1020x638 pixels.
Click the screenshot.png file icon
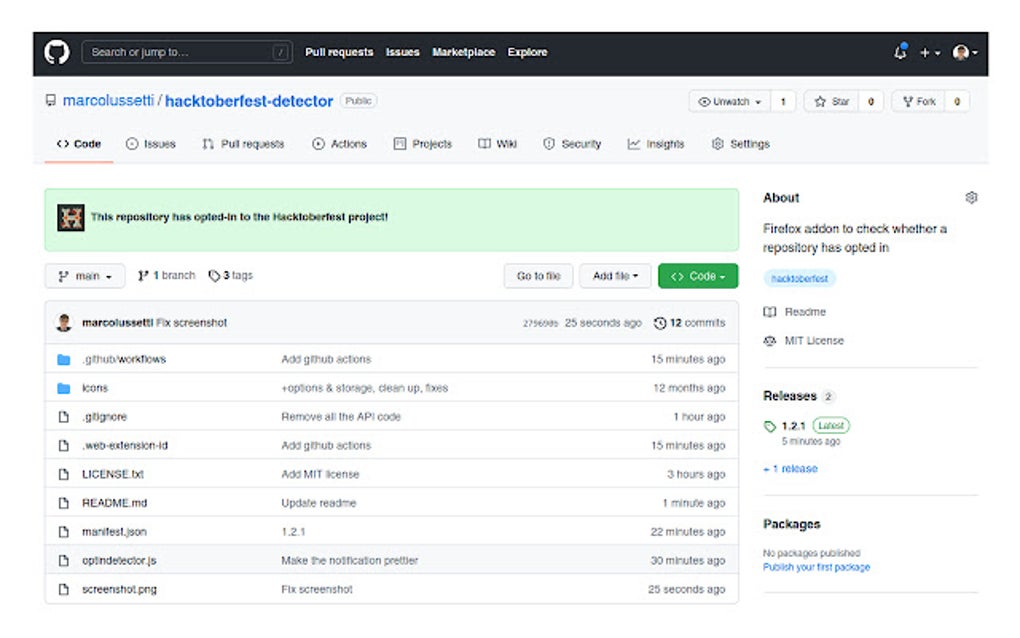62,589
